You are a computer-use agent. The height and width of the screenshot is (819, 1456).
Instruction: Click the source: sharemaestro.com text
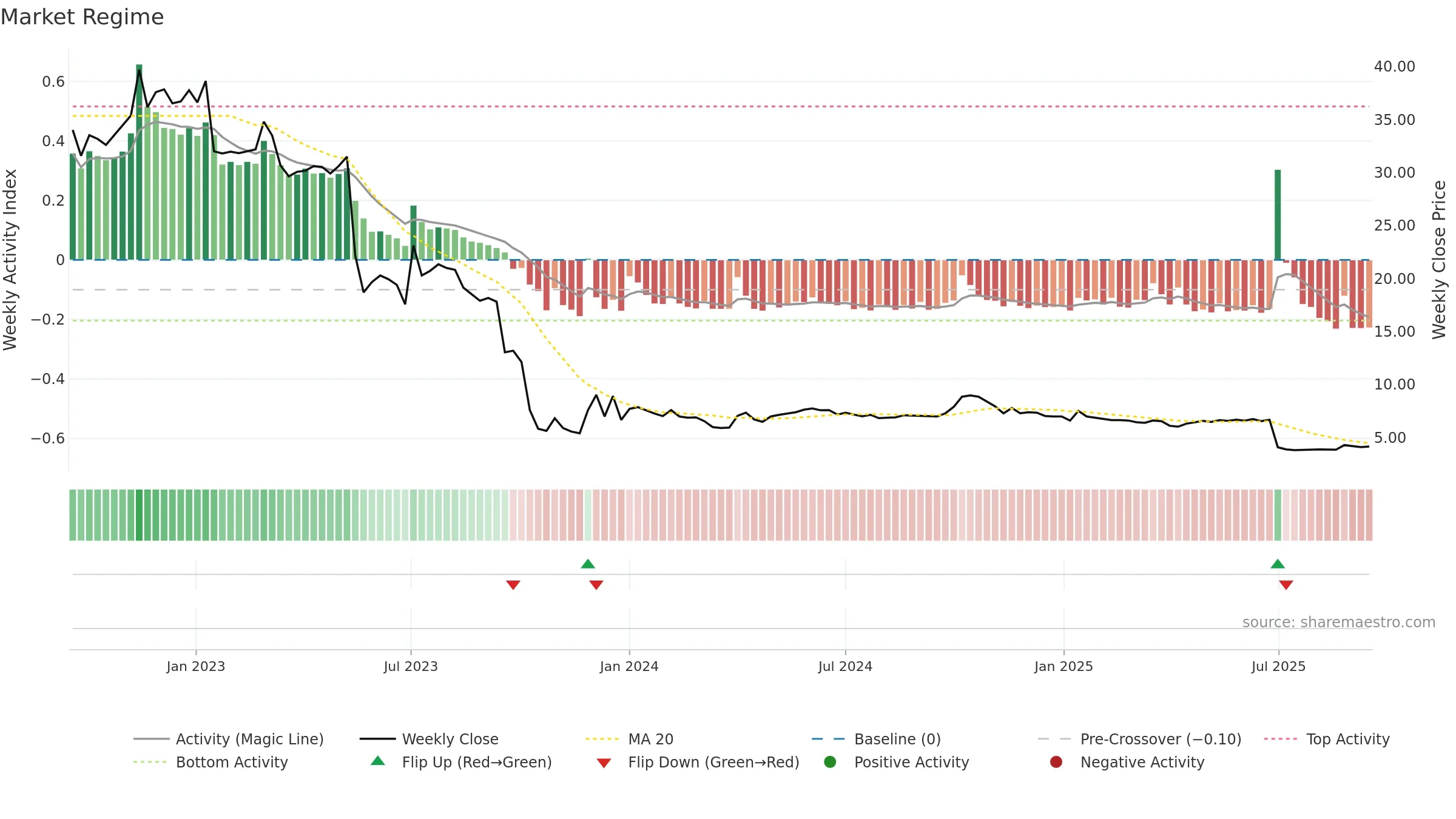1339,622
